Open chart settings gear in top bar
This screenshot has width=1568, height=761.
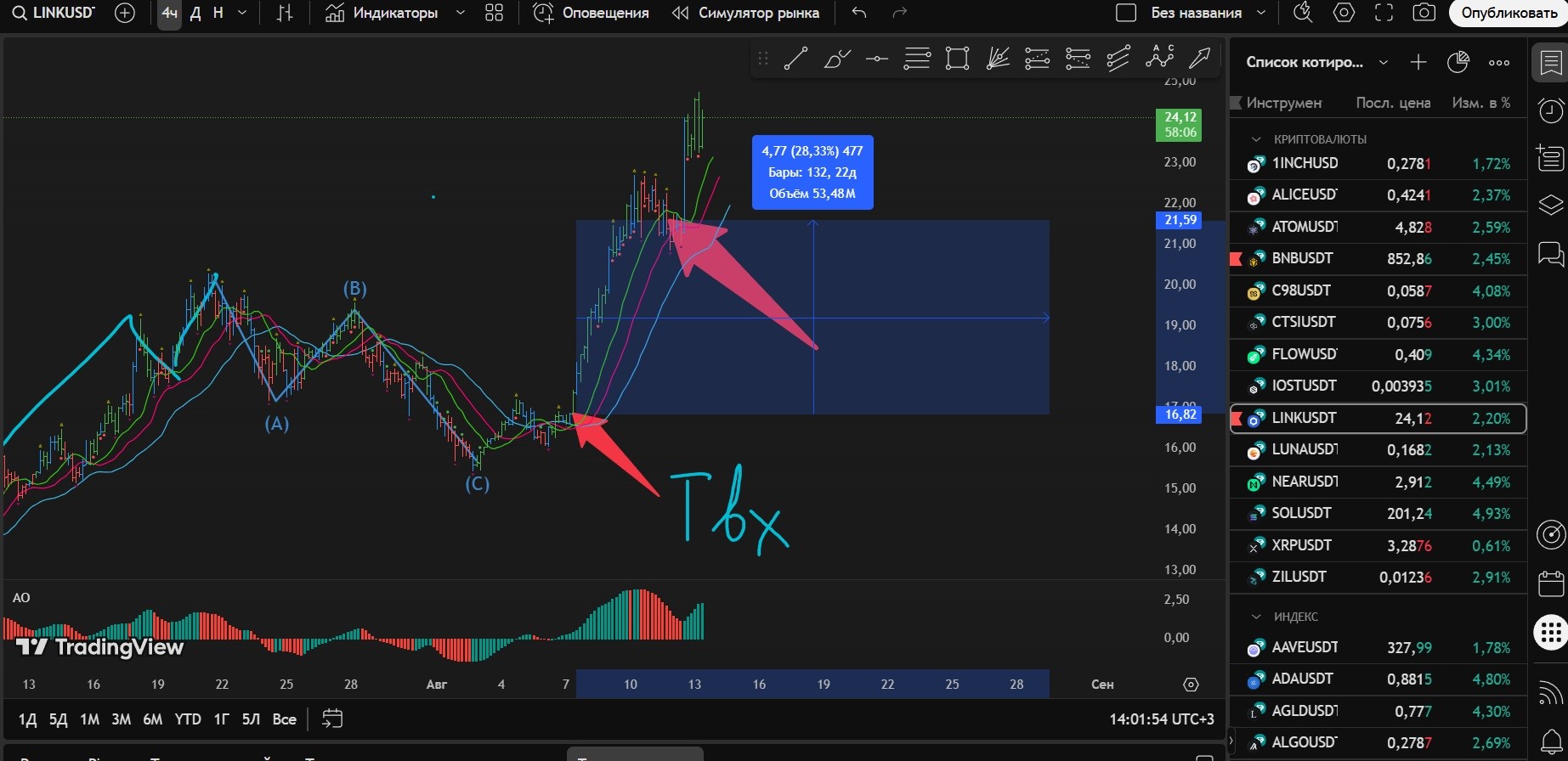click(1344, 13)
